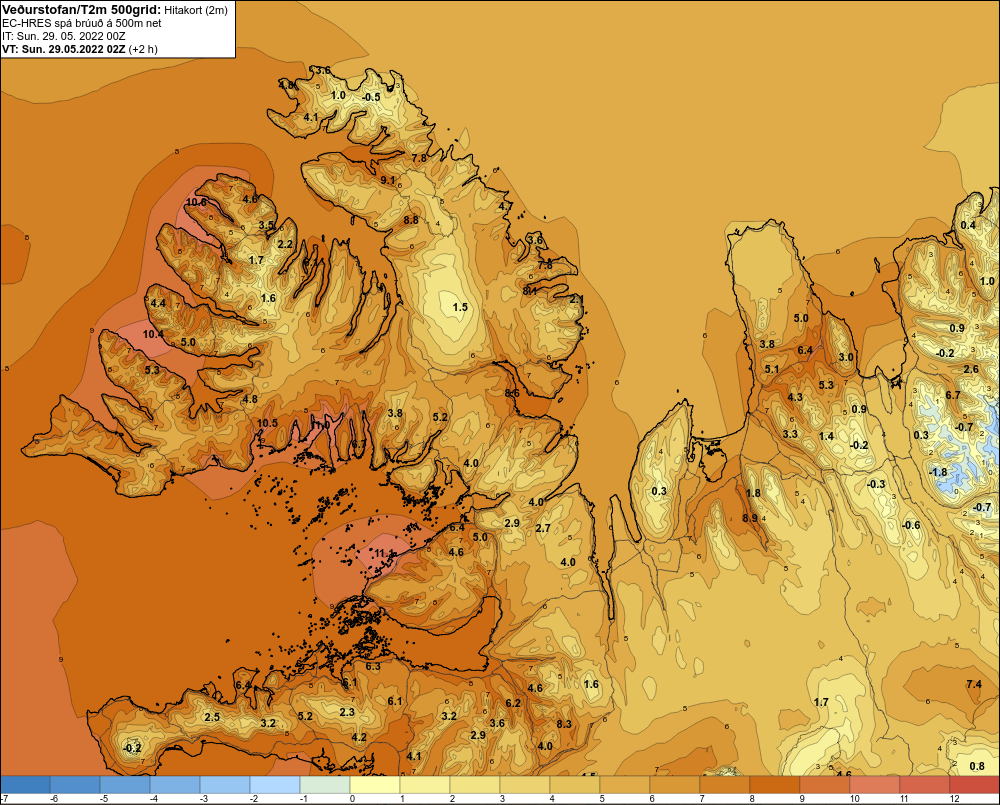Click the legend swatch between -5 and -4
This screenshot has height=805, width=1000.
pos(125,785)
